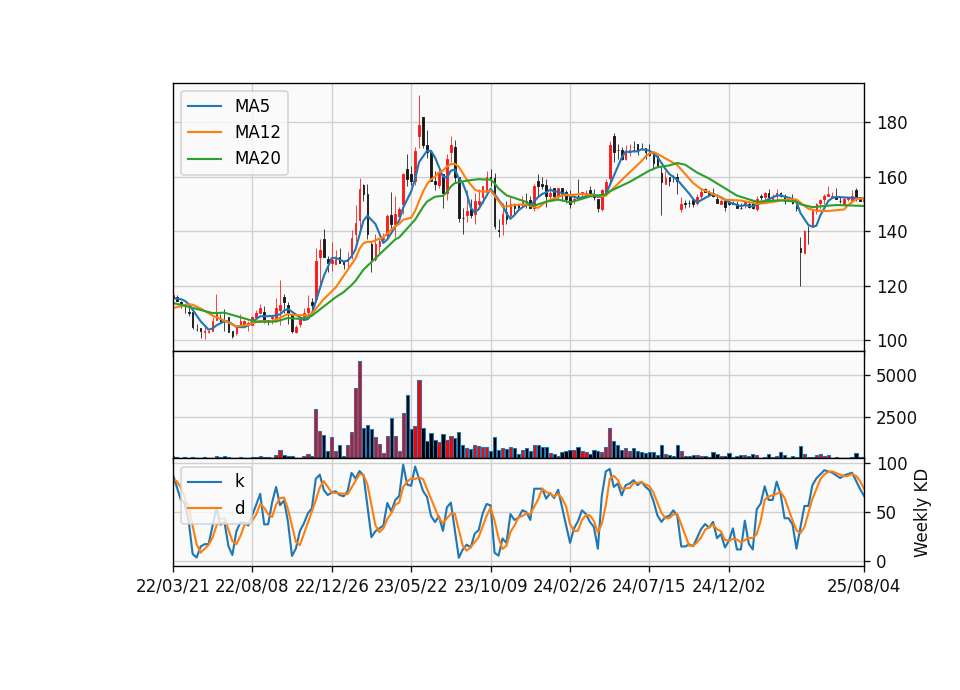The image size is (960, 690).
Task: Click the 23/10/09 date tick label
Action: pos(490,586)
